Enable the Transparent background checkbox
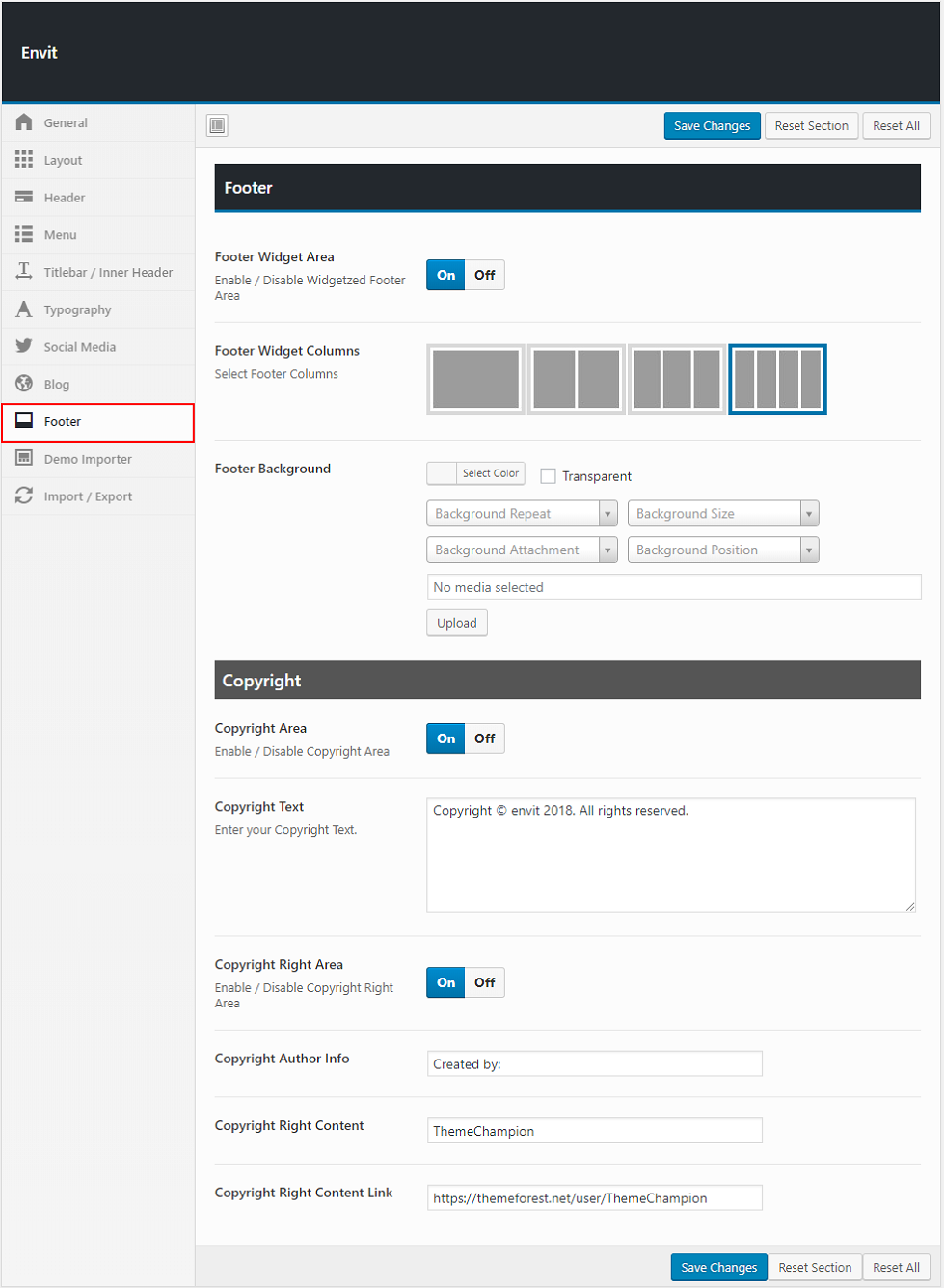 point(549,476)
